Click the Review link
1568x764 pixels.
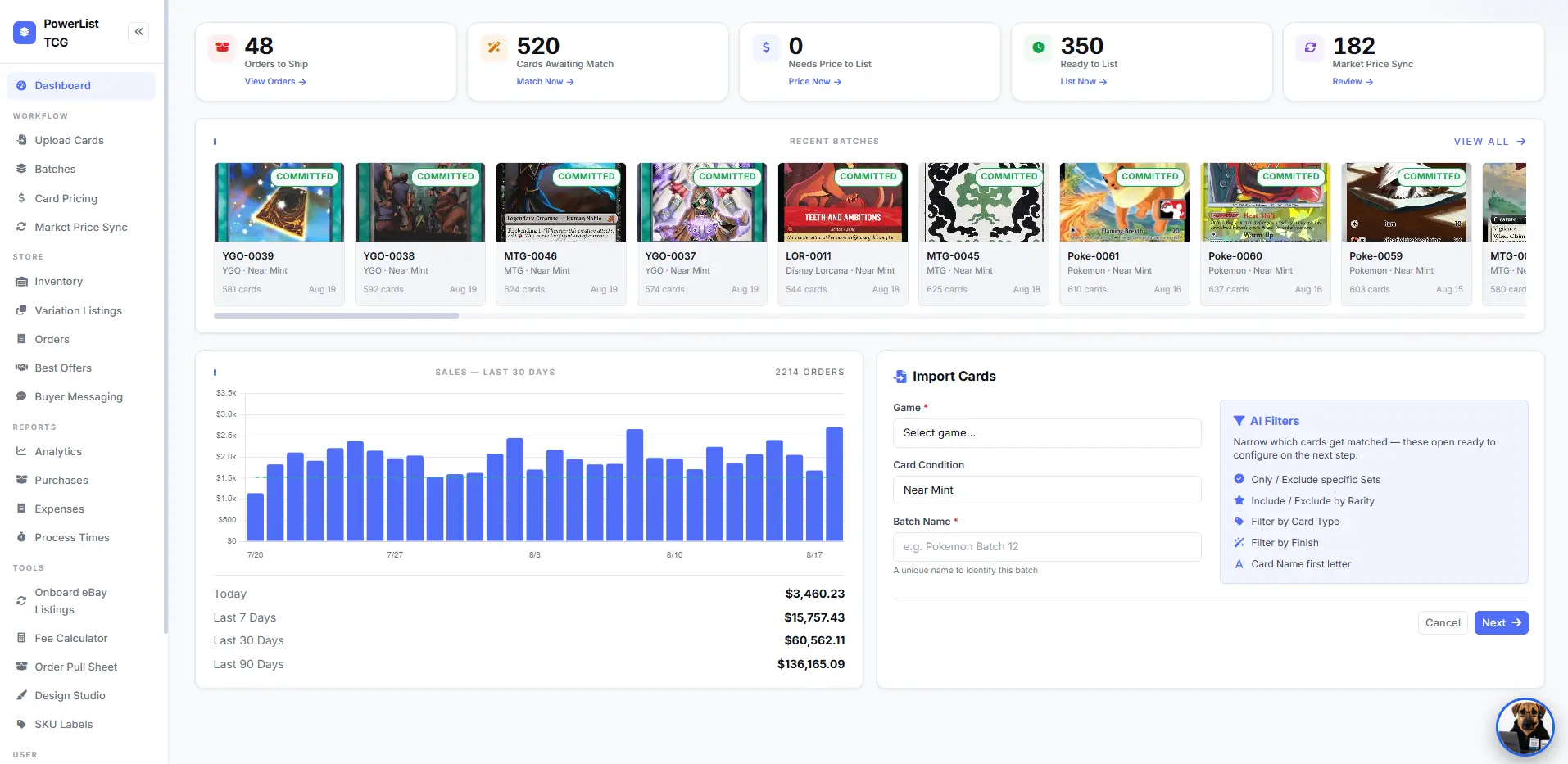tap(1352, 82)
